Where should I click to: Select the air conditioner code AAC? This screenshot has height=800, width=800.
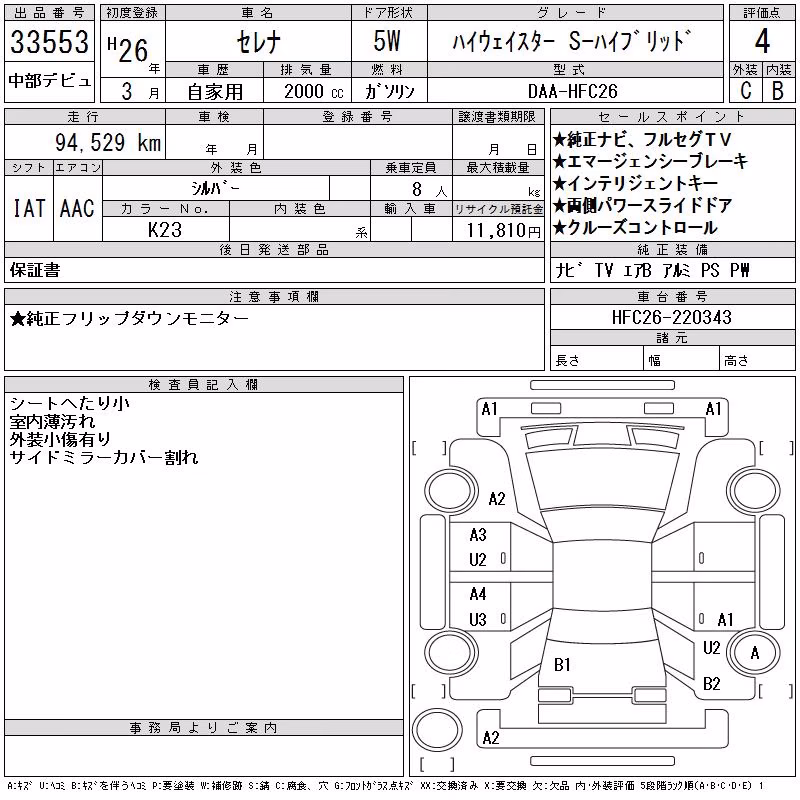click(77, 208)
